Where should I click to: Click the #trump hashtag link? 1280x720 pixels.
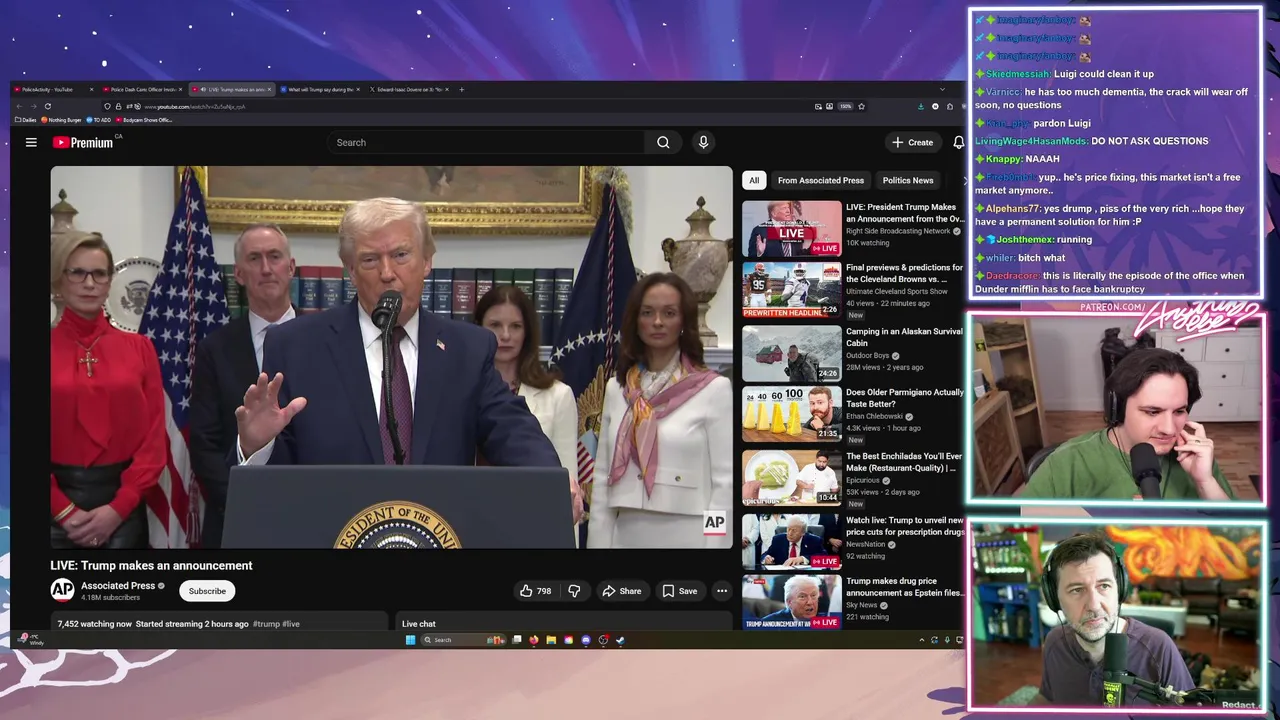coord(266,624)
